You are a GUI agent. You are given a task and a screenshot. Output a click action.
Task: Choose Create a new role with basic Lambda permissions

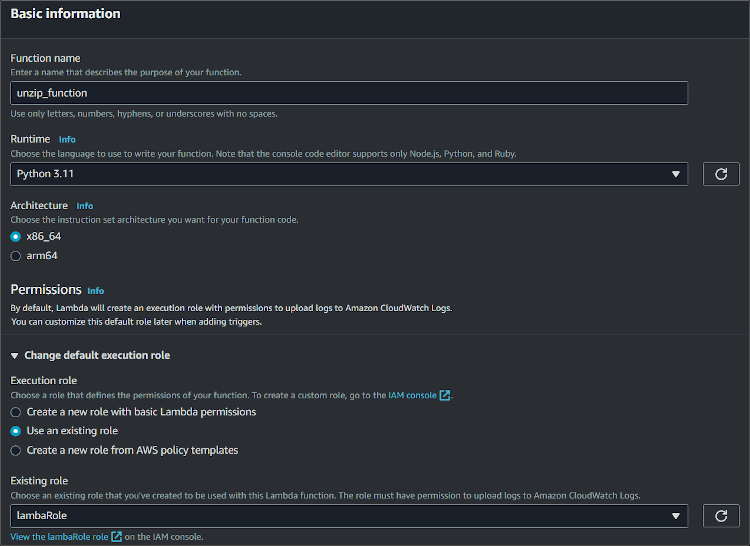pos(16,412)
